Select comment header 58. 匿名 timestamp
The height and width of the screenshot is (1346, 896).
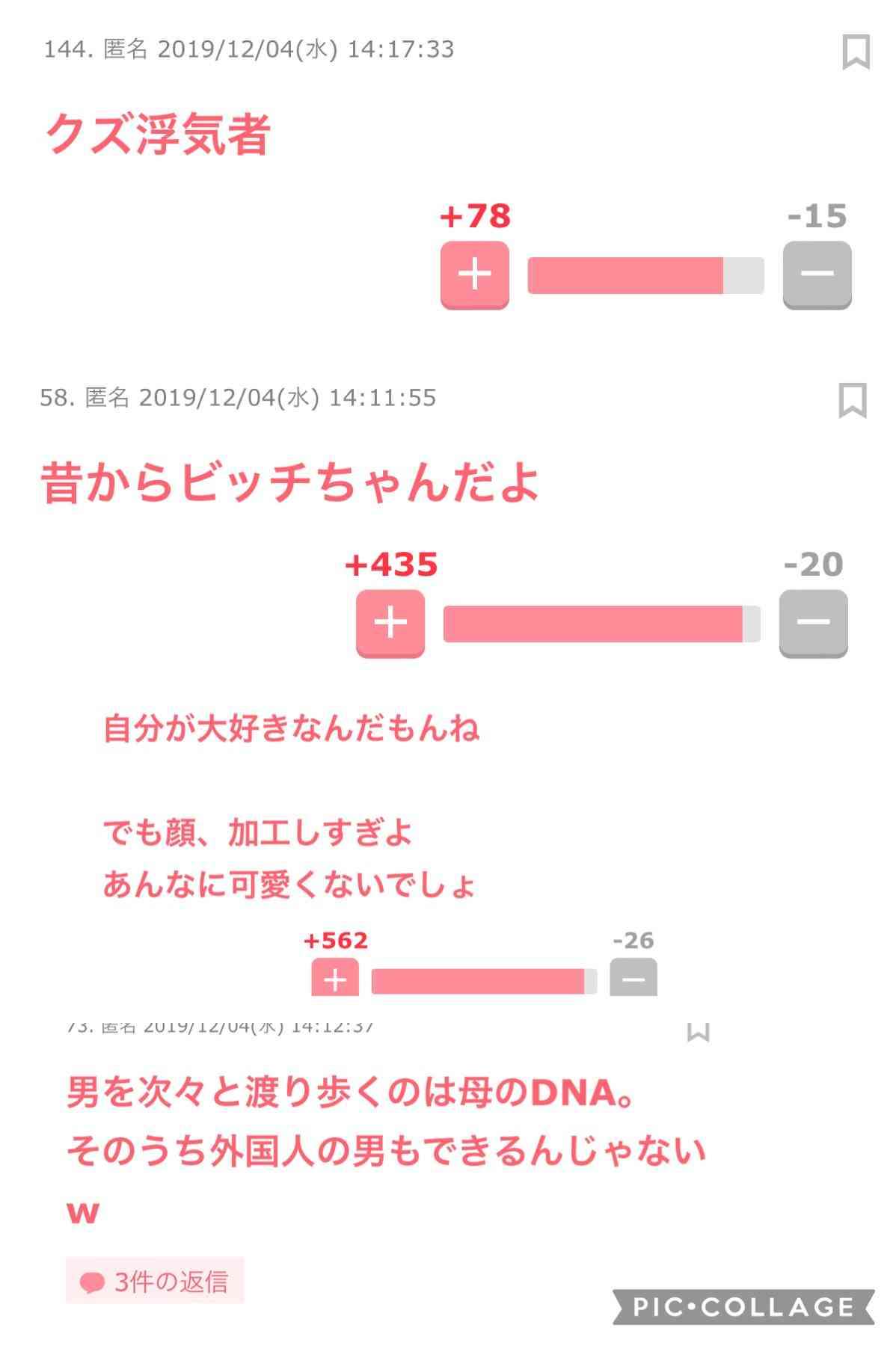coord(238,397)
